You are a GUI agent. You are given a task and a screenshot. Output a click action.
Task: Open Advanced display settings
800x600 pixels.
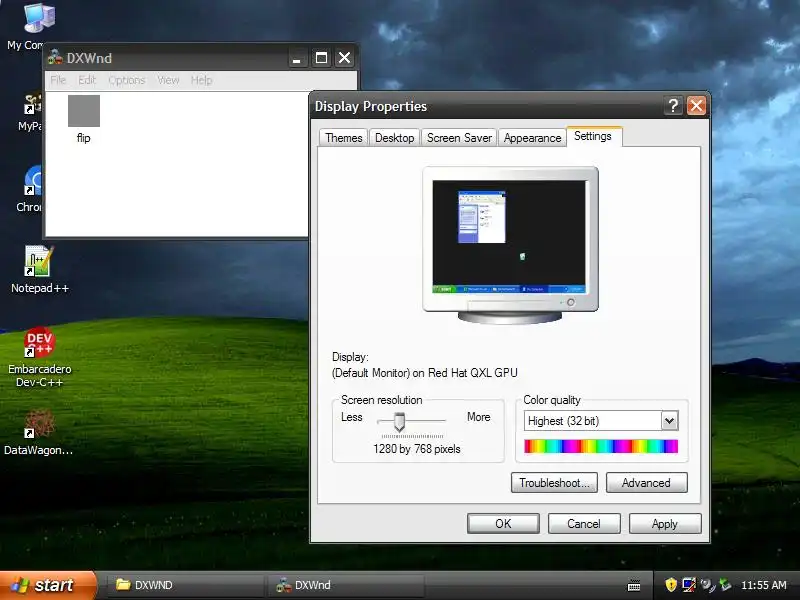646,483
